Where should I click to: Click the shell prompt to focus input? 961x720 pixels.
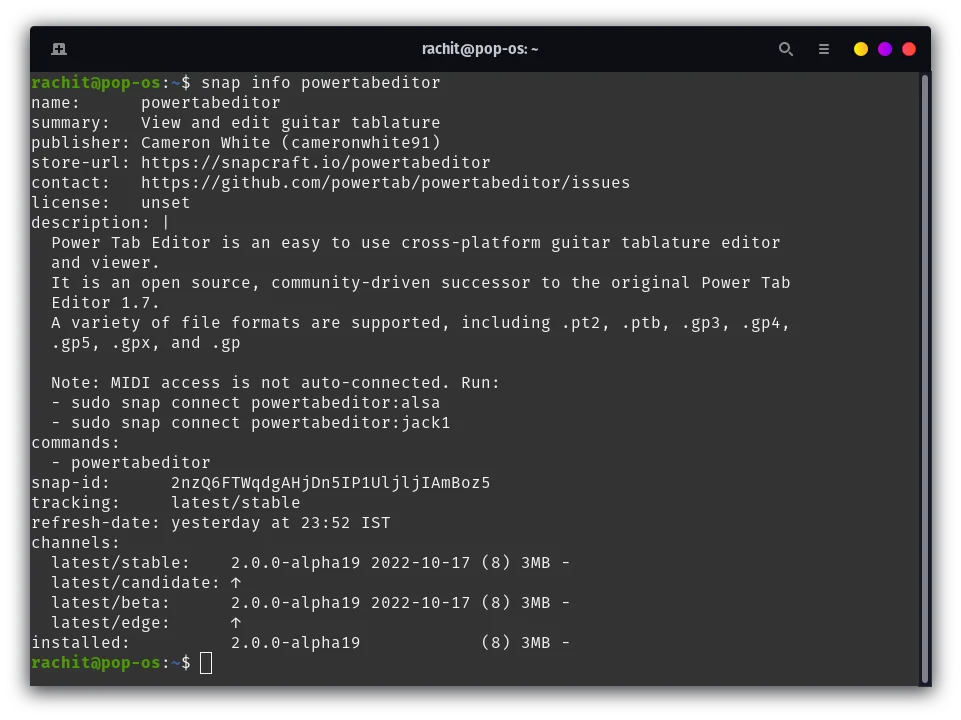pyautogui.click(x=205, y=662)
